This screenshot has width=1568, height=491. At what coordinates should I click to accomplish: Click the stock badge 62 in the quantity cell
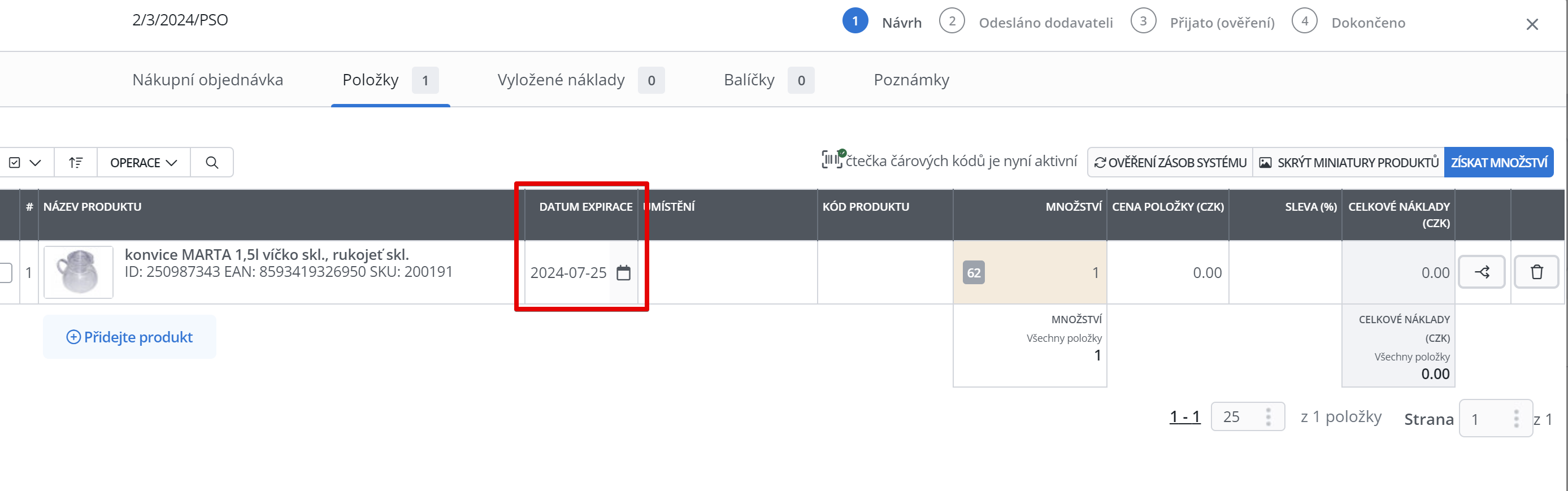974,272
